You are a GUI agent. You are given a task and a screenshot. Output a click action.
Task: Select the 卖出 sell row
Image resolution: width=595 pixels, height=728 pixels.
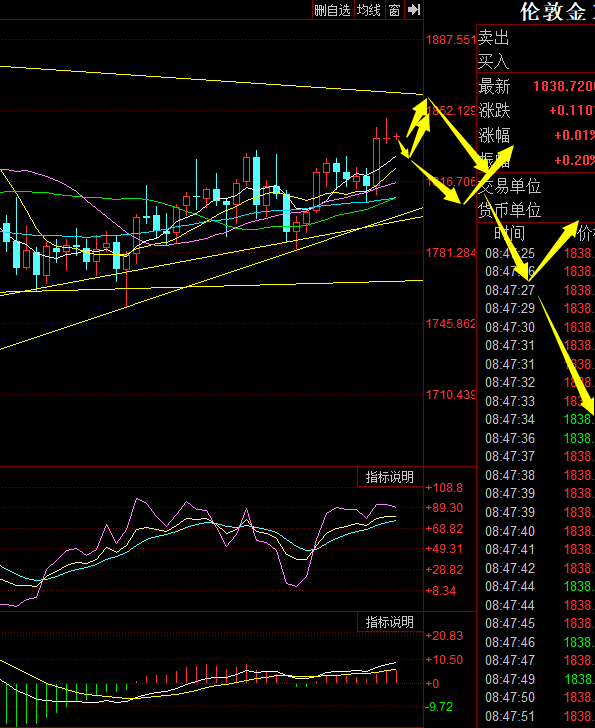pos(536,38)
